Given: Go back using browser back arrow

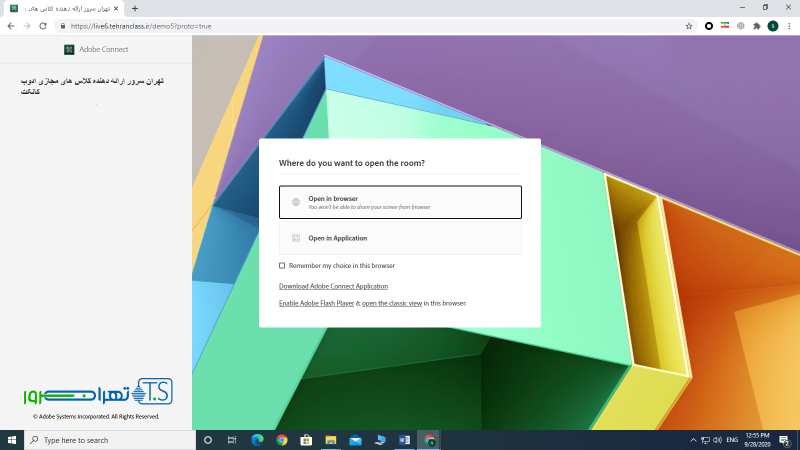Looking at the screenshot, I should point(11,25).
